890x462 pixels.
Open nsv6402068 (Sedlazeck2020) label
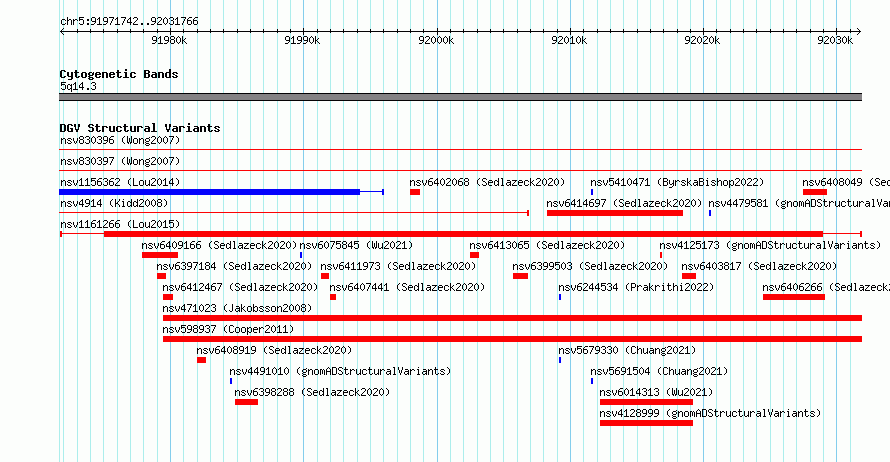click(487, 182)
